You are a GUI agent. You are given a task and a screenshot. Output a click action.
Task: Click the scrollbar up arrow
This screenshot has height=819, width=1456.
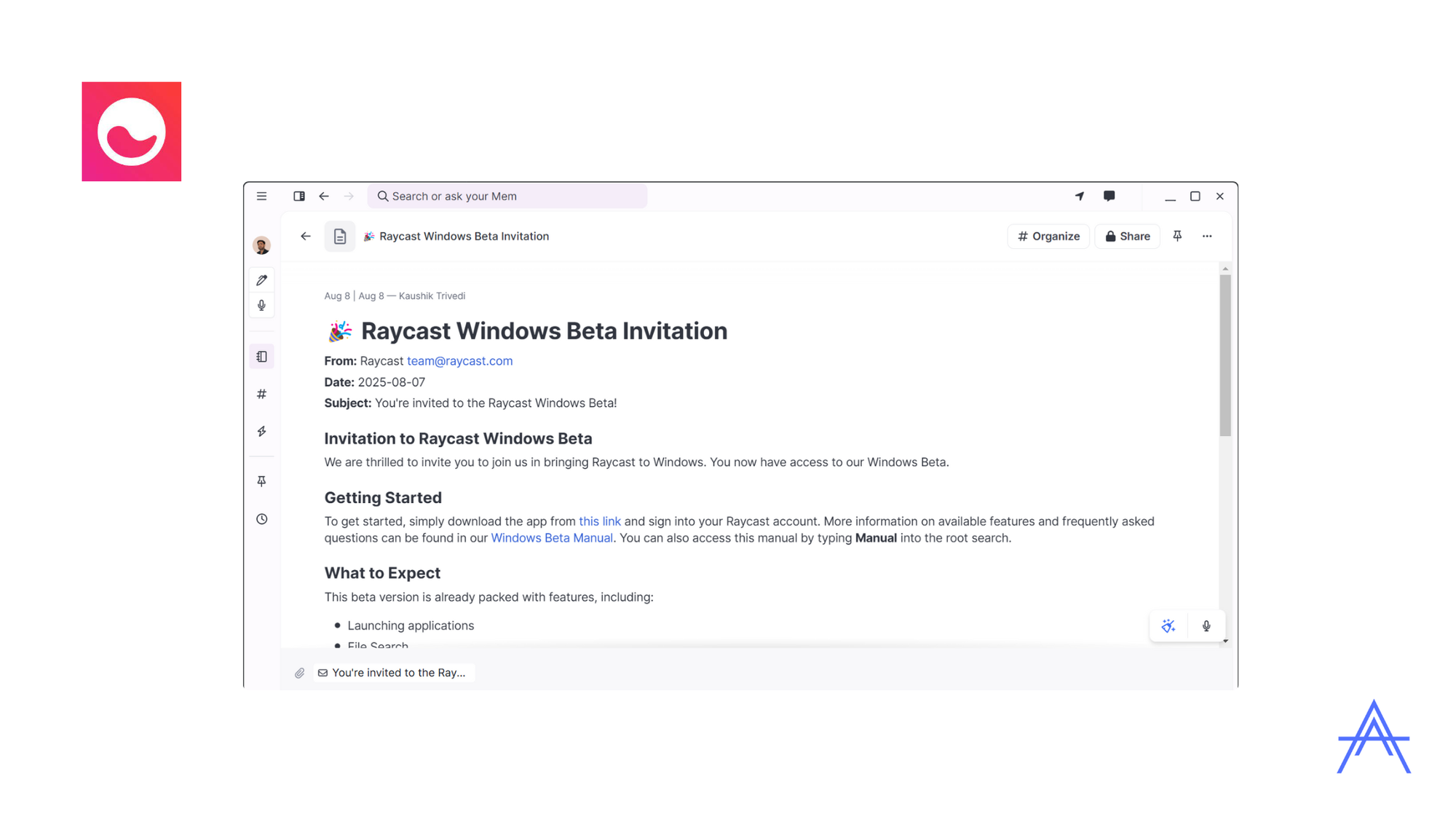[1225, 269]
